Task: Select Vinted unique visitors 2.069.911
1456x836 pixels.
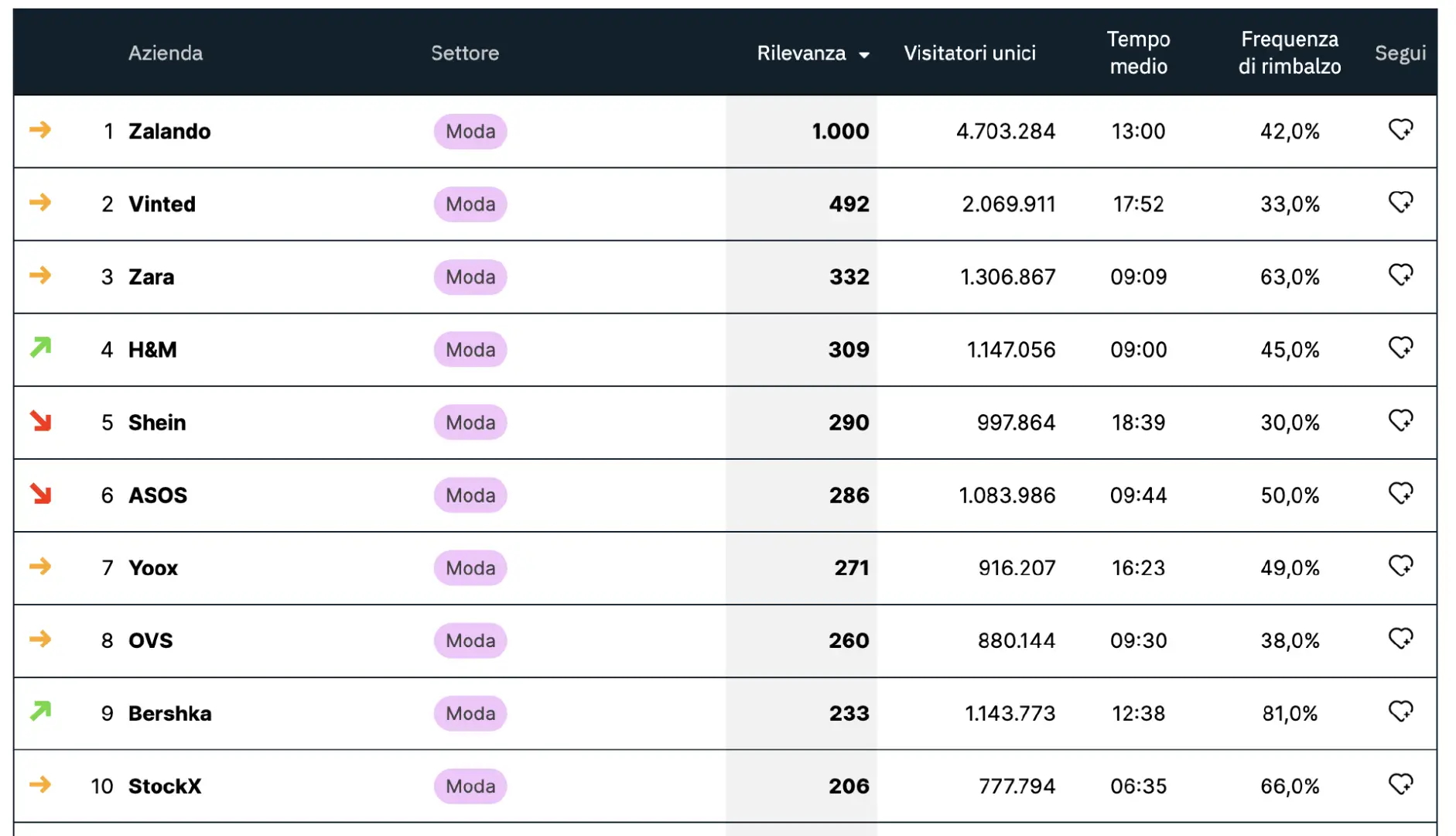Action: pyautogui.click(x=1008, y=204)
